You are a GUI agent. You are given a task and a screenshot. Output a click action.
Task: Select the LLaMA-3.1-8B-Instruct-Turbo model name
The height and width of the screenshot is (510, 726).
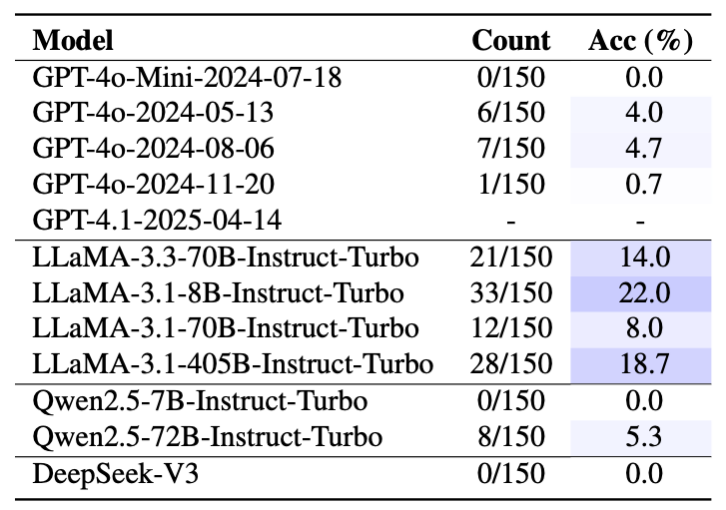click(218, 294)
